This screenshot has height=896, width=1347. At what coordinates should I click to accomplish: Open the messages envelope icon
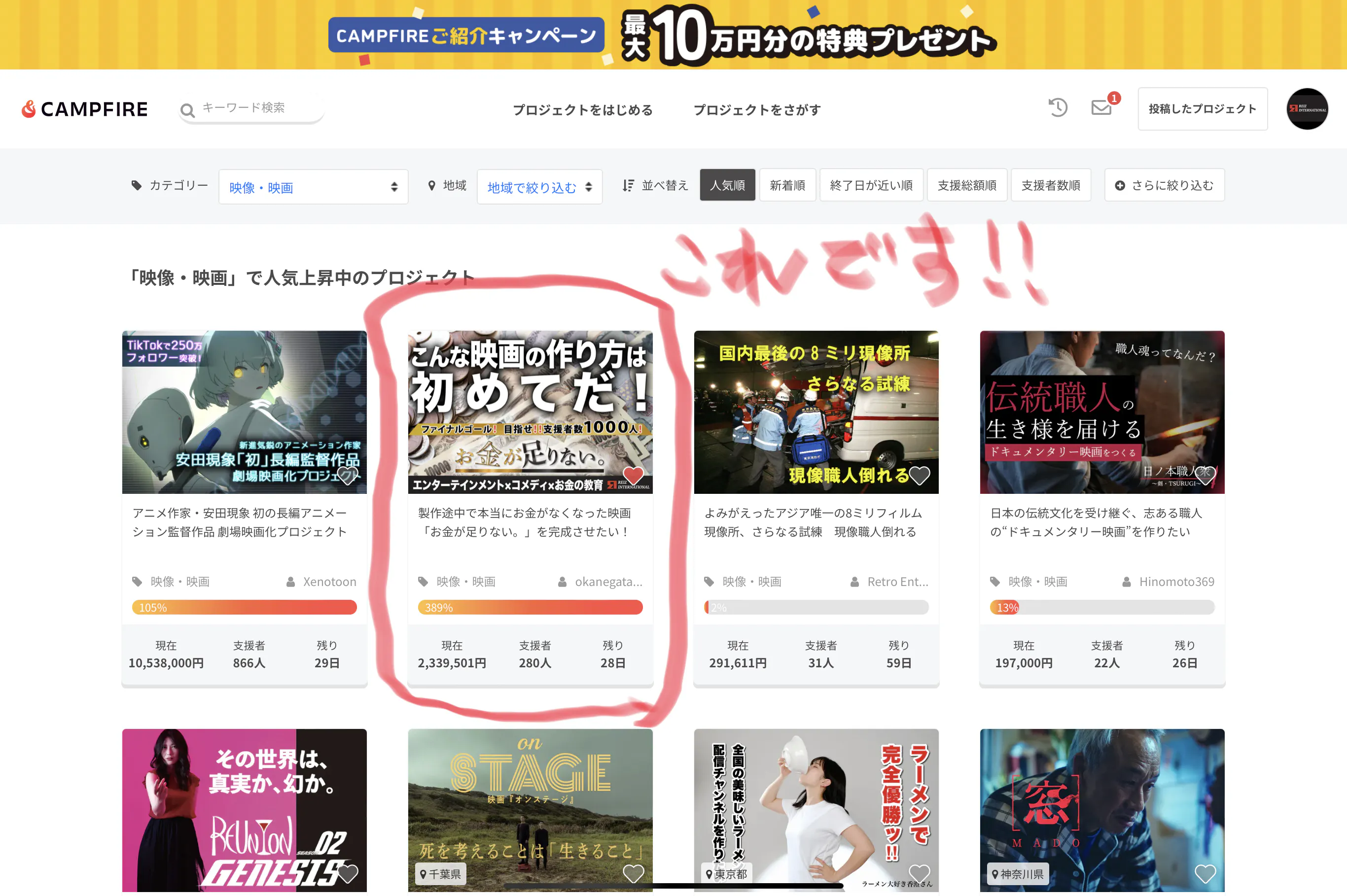[x=1100, y=107]
